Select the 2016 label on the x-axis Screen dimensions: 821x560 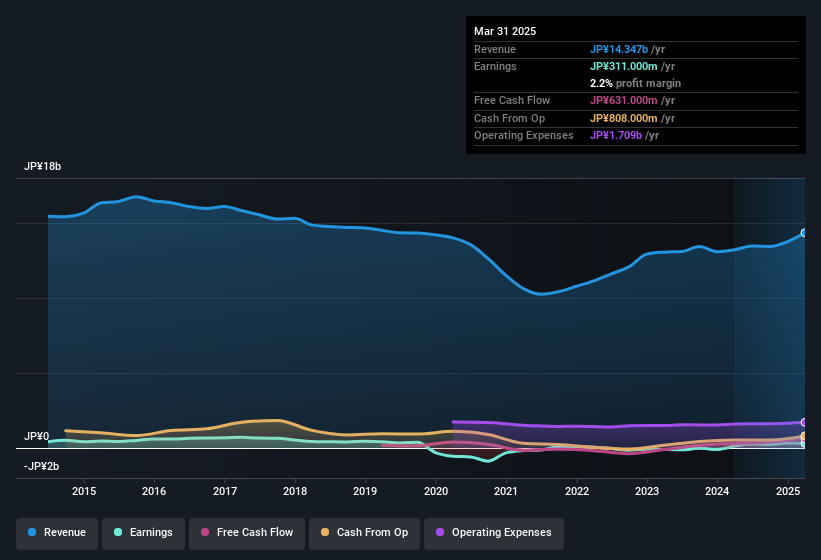154,491
